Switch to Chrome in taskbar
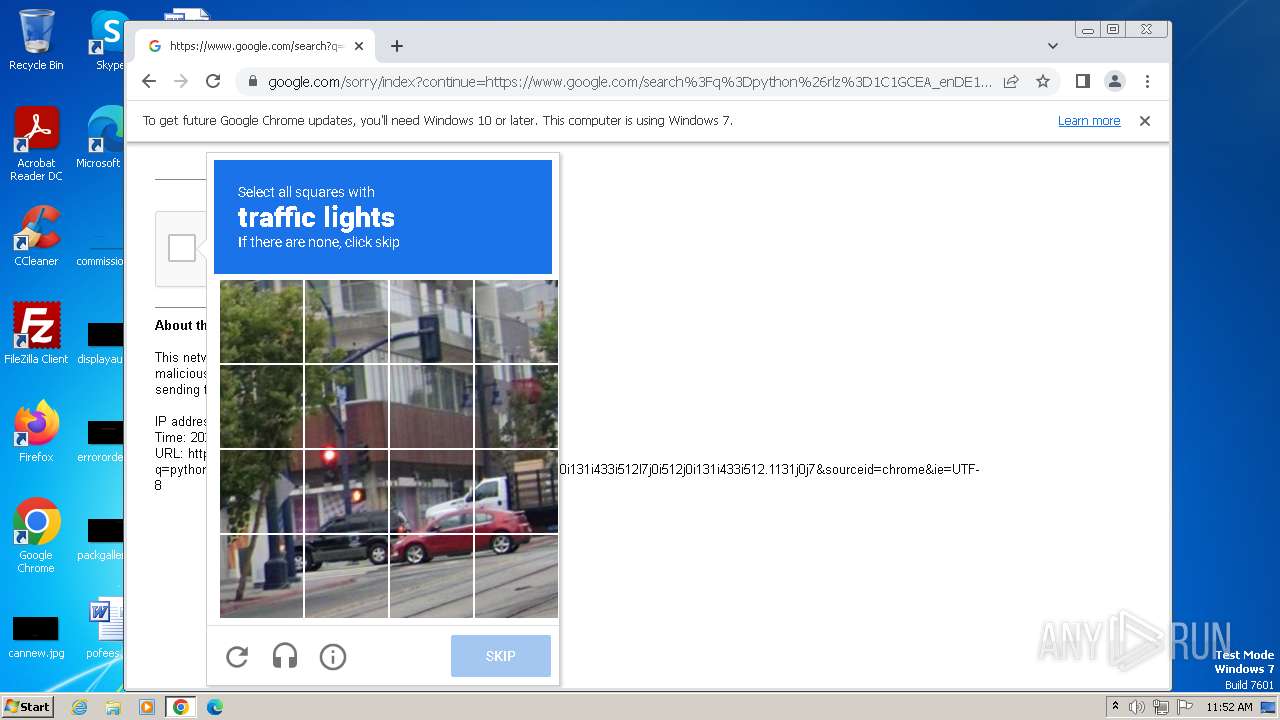Screen dimensions: 1280x720 181,707
